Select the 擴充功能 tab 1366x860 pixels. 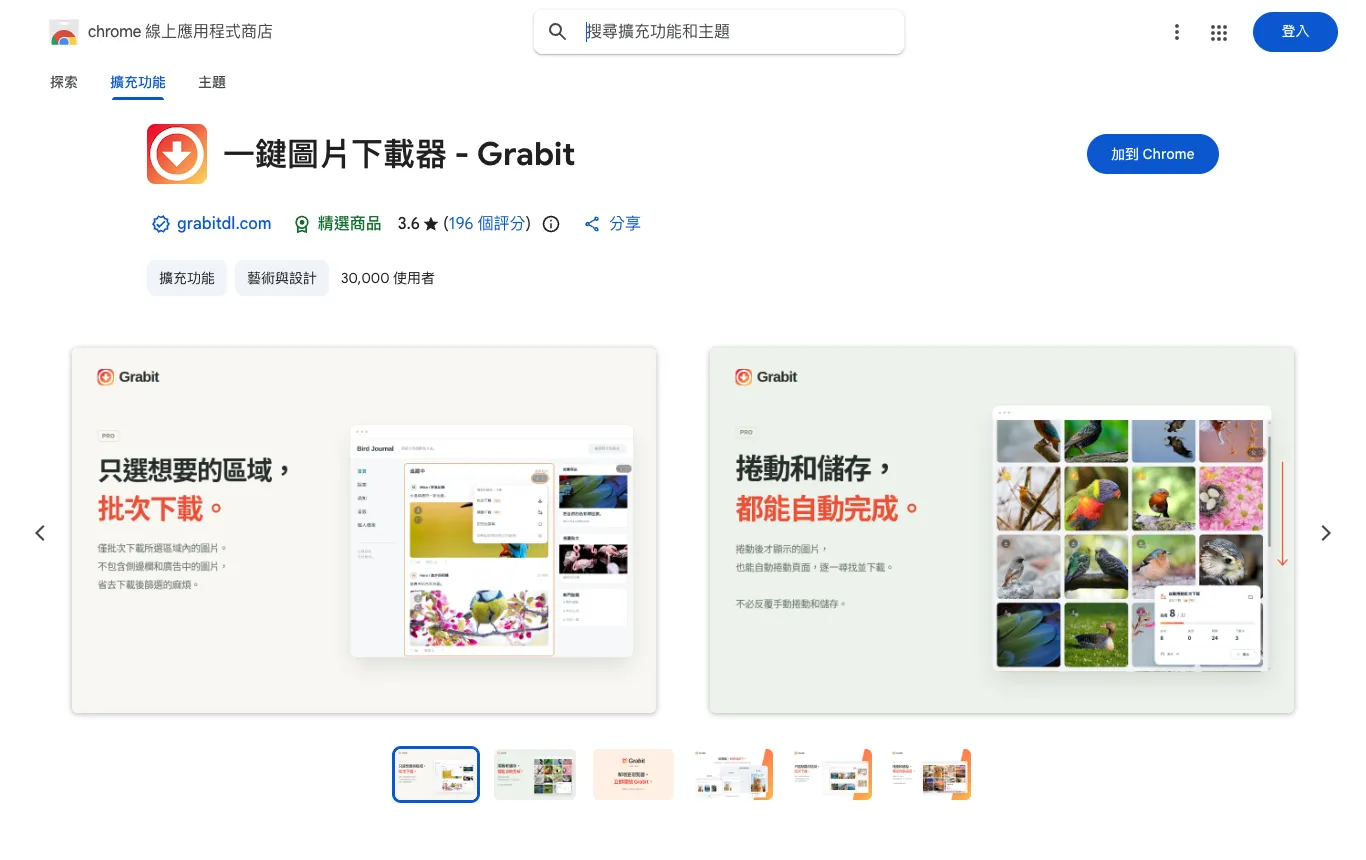(x=138, y=82)
